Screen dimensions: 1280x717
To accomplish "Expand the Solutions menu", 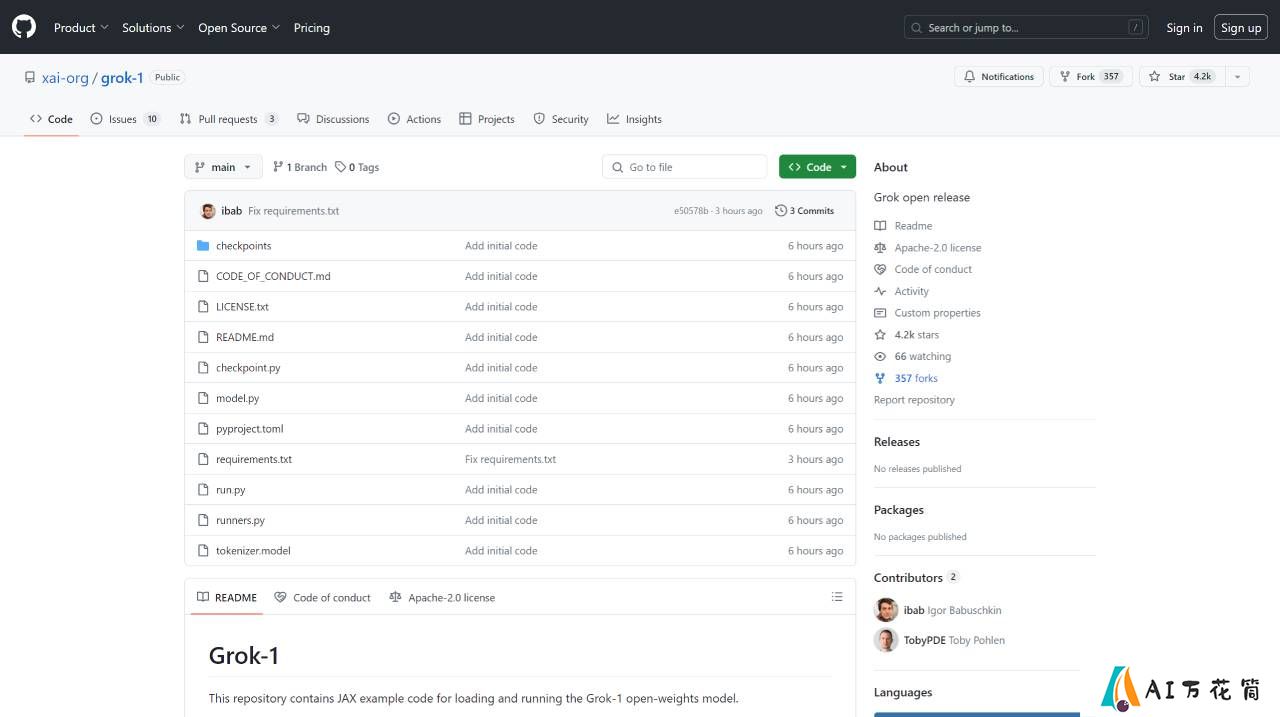I will (x=153, y=28).
